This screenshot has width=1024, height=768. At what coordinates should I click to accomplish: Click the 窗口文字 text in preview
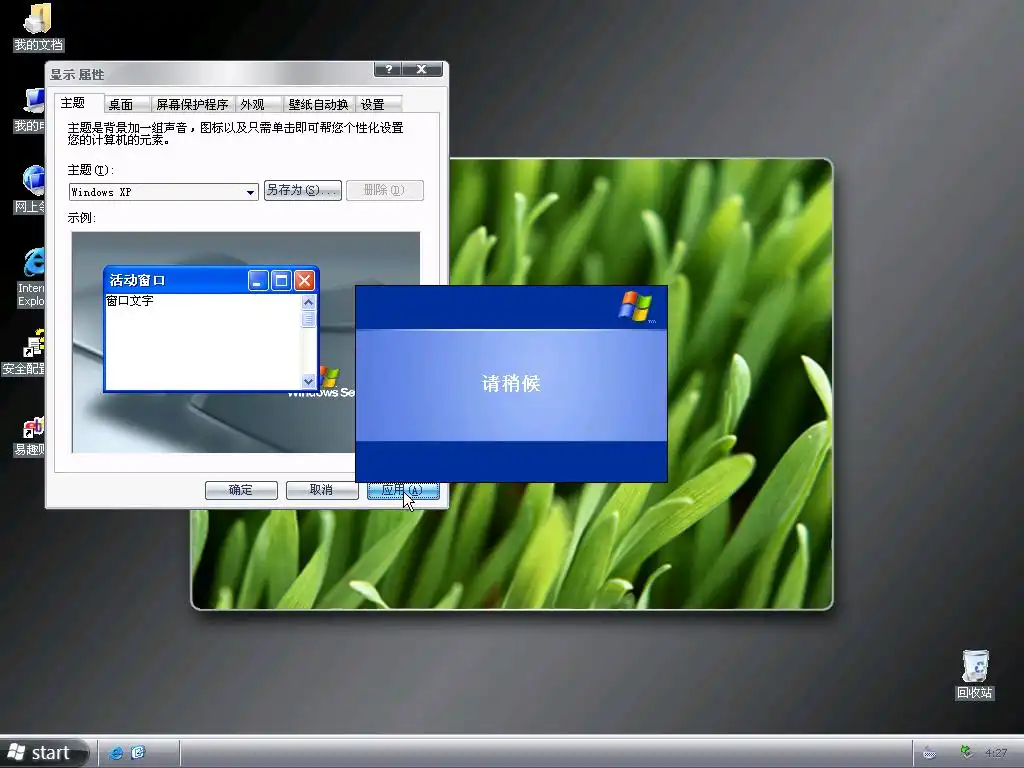pos(130,301)
